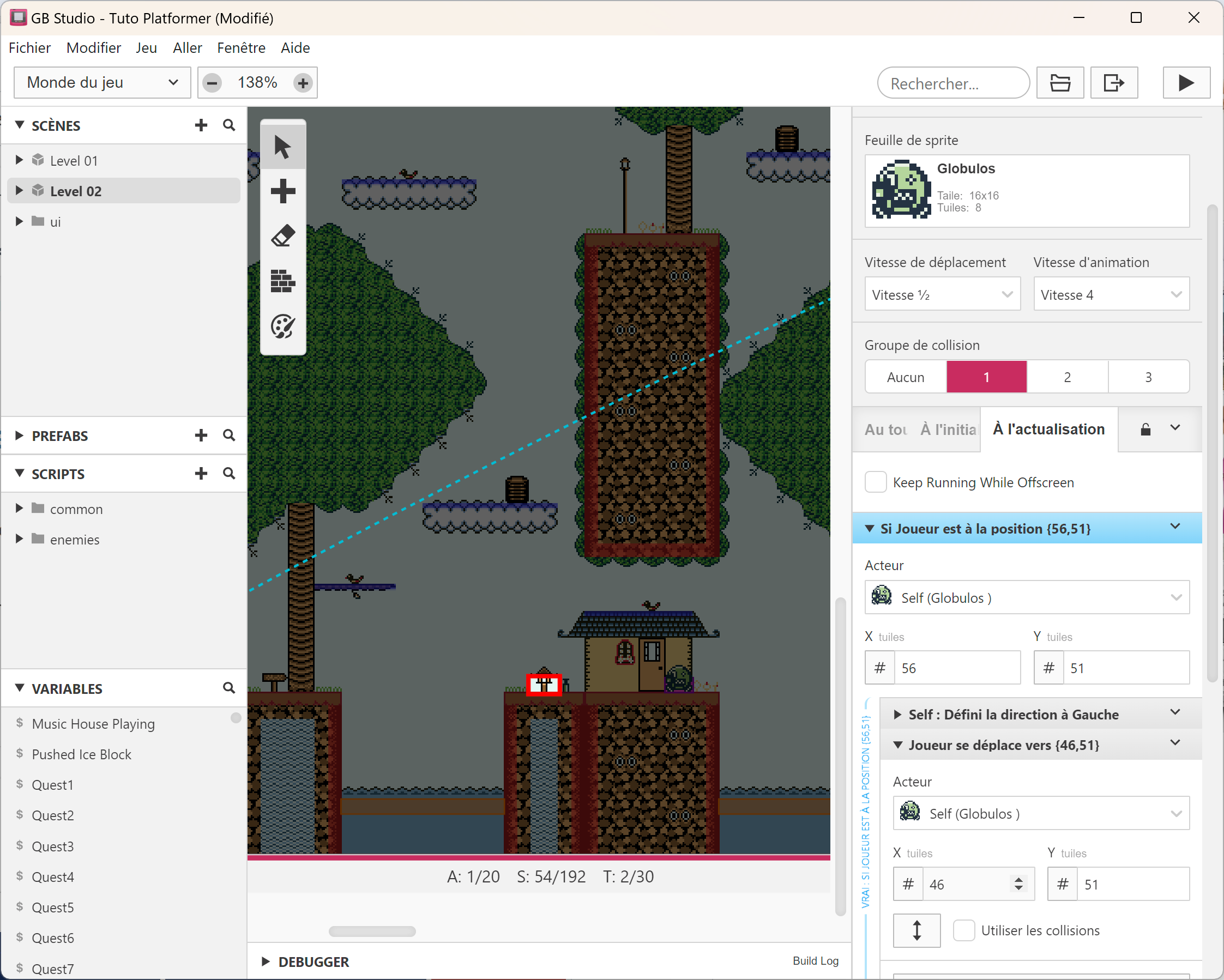
Task: Set collision group to 2
Action: (1067, 377)
